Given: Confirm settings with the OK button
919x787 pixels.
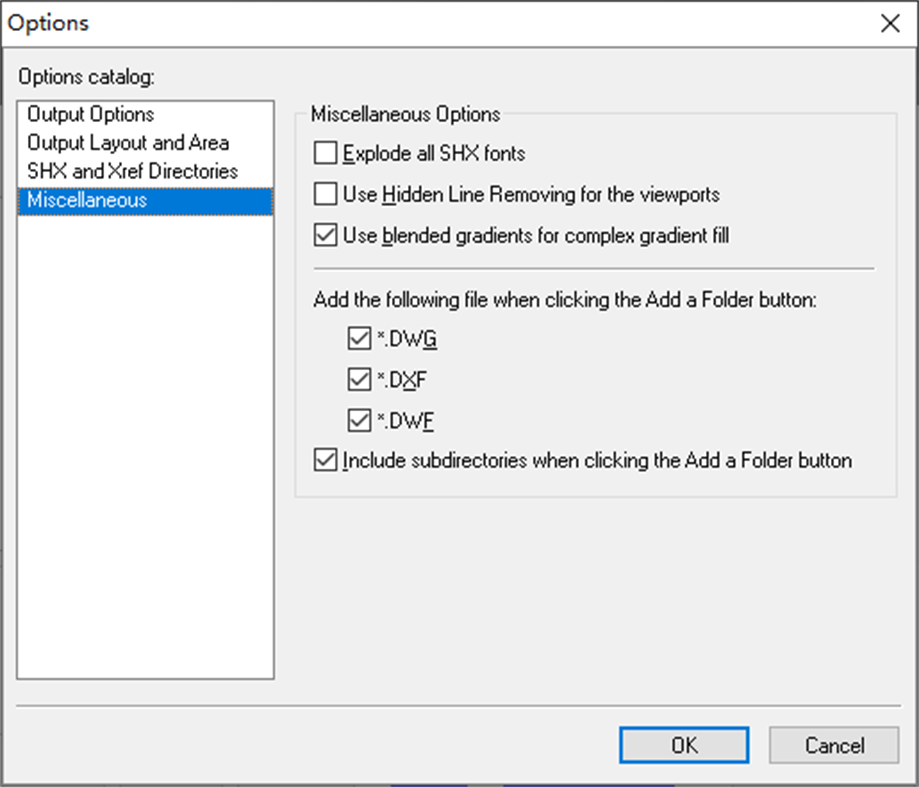Looking at the screenshot, I should pos(684,745).
